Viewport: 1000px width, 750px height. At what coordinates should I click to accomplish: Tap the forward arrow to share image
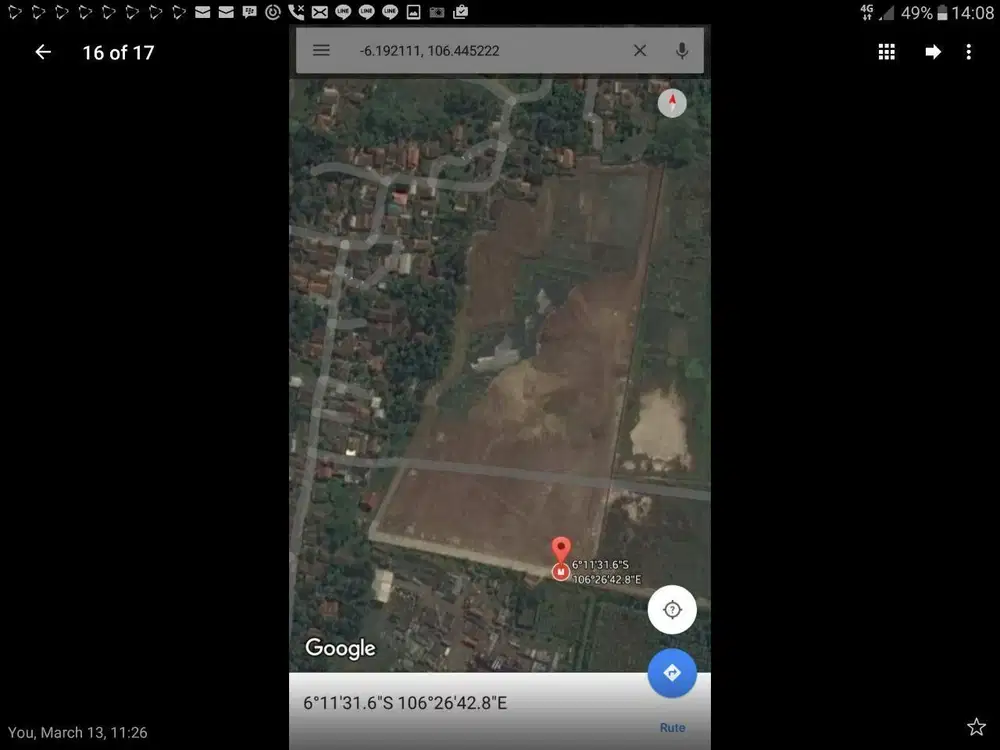(933, 52)
